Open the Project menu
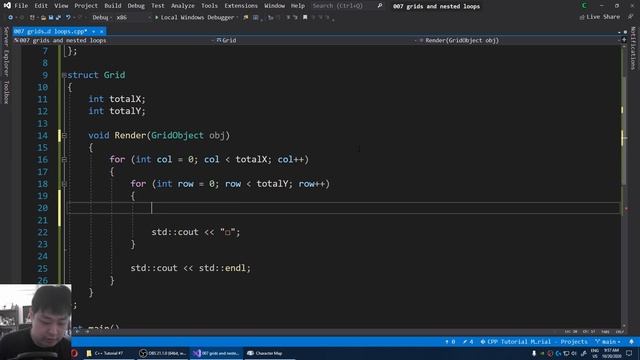The width and height of the screenshot is (640, 360). tap(86, 6)
